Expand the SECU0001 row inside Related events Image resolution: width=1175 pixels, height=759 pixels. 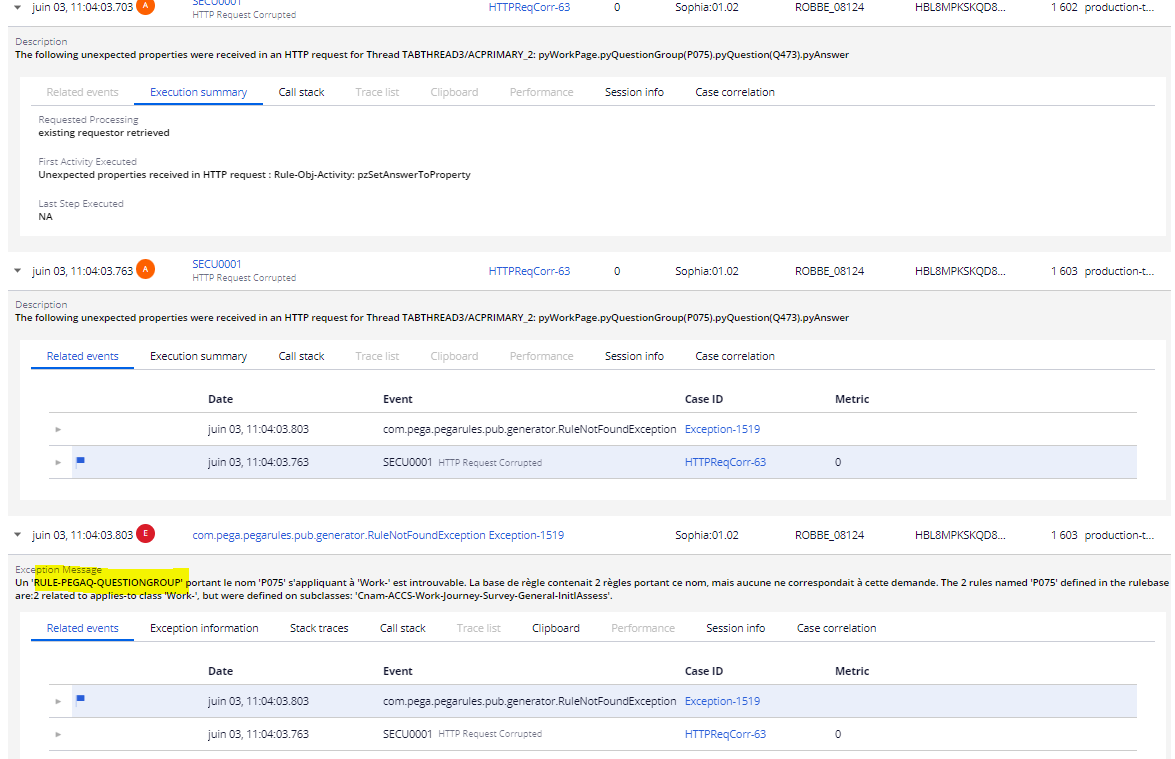[x=58, y=461]
